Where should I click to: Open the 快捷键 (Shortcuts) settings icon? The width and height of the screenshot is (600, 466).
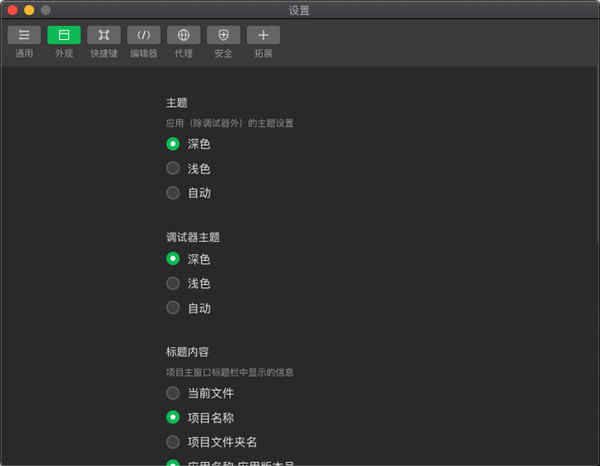pyautogui.click(x=104, y=35)
